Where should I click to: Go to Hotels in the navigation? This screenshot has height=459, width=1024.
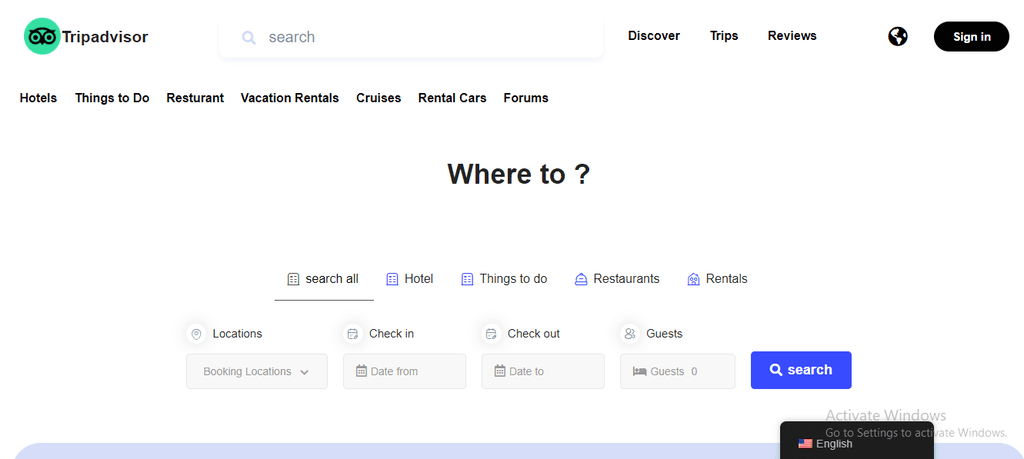pos(39,98)
